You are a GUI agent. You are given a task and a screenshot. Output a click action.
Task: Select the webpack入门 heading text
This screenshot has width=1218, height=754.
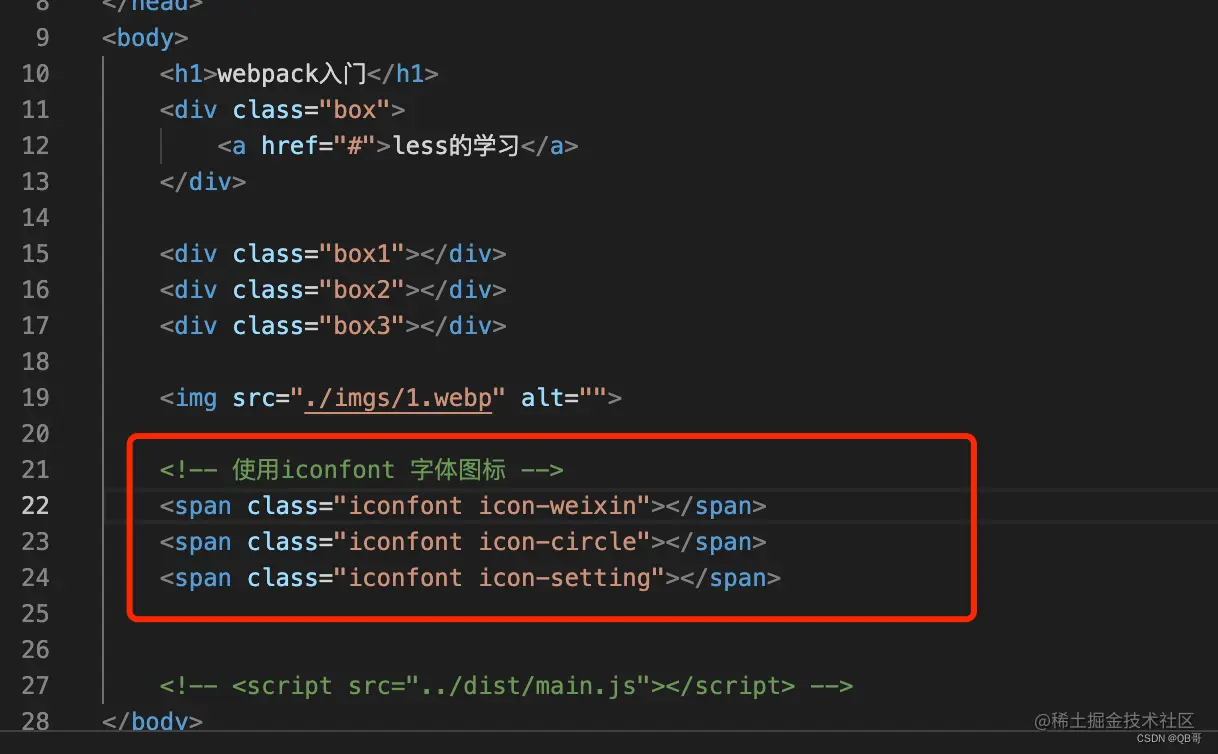293,74
